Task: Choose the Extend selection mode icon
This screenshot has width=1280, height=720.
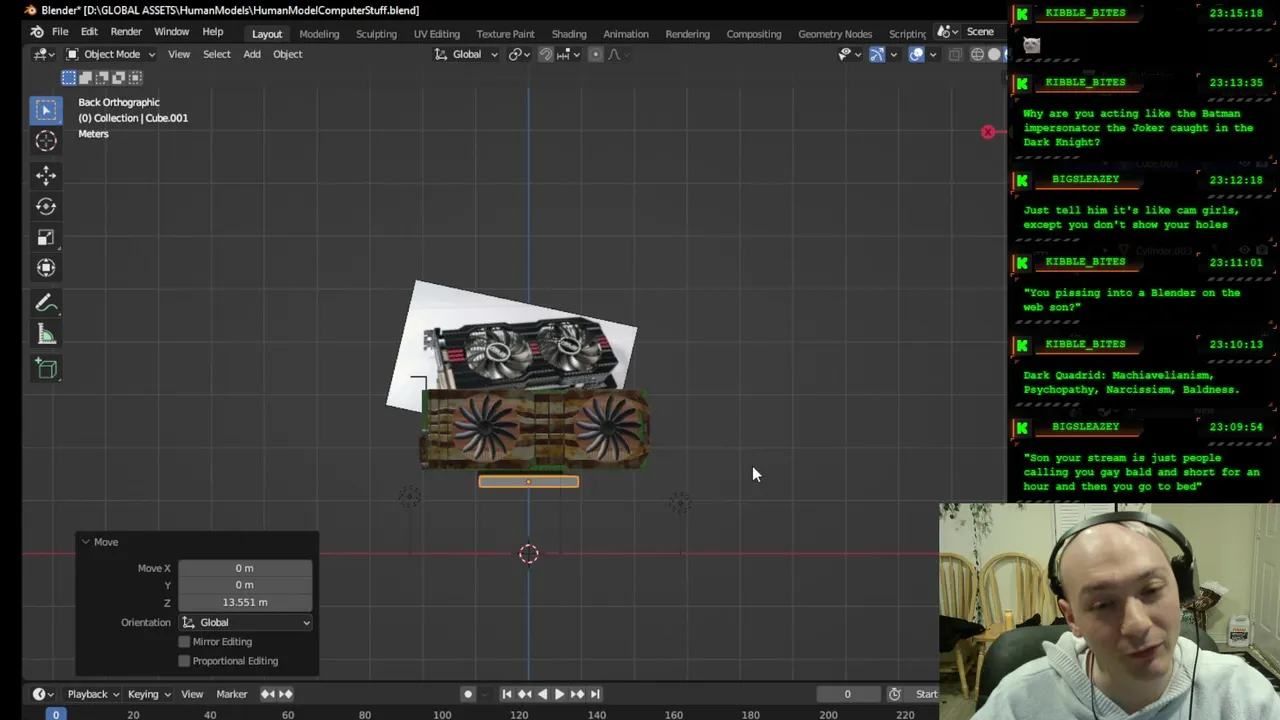Action: pos(85,77)
